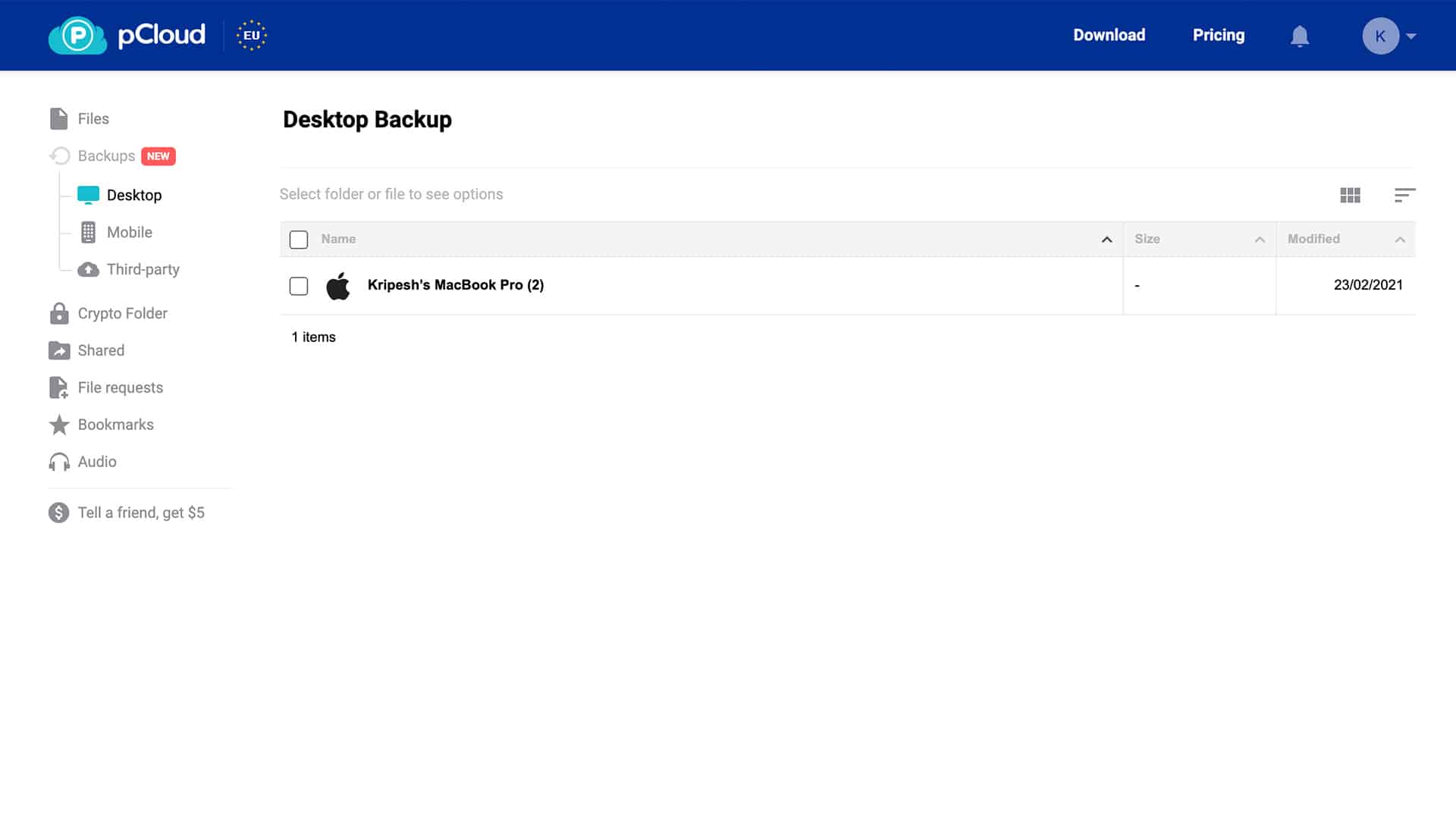Image resolution: width=1456 pixels, height=819 pixels.
Task: Click the 23/02/2021 modified date
Action: click(1368, 285)
